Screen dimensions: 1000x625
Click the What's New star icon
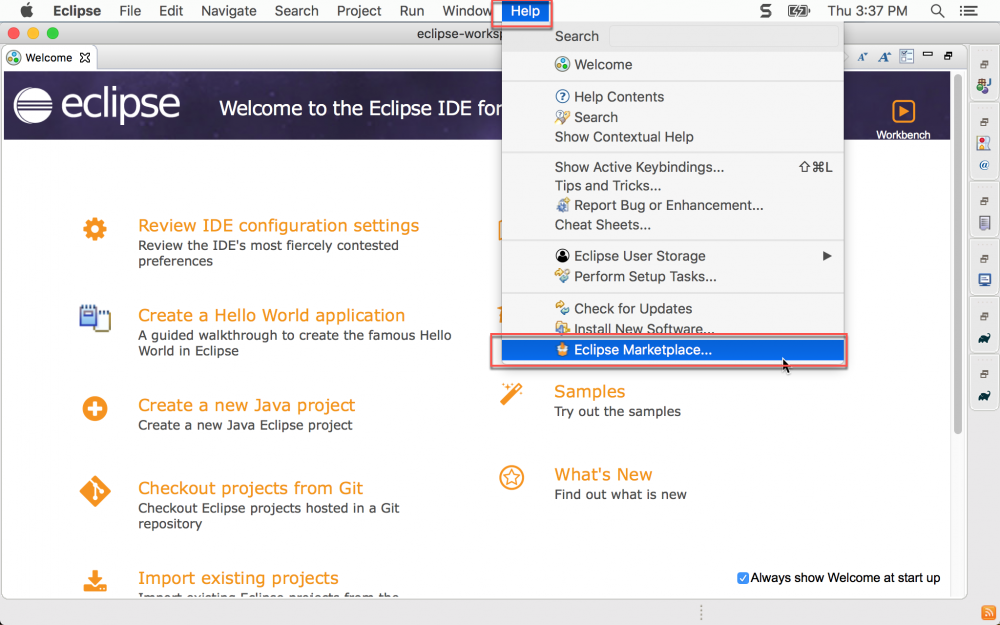click(512, 478)
